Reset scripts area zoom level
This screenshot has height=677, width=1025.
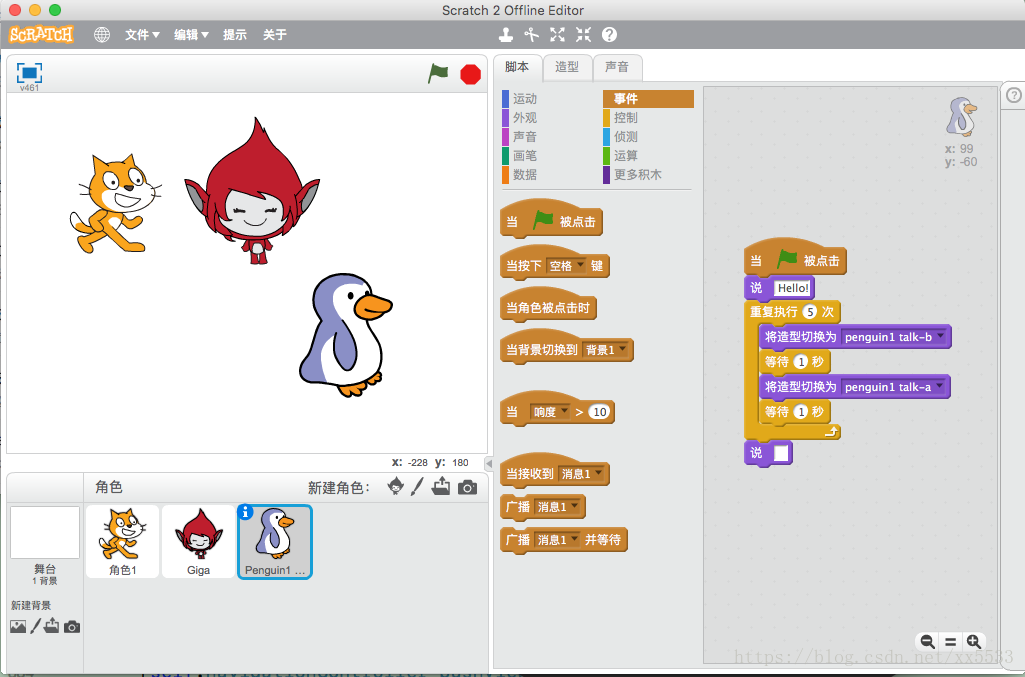tap(950, 642)
